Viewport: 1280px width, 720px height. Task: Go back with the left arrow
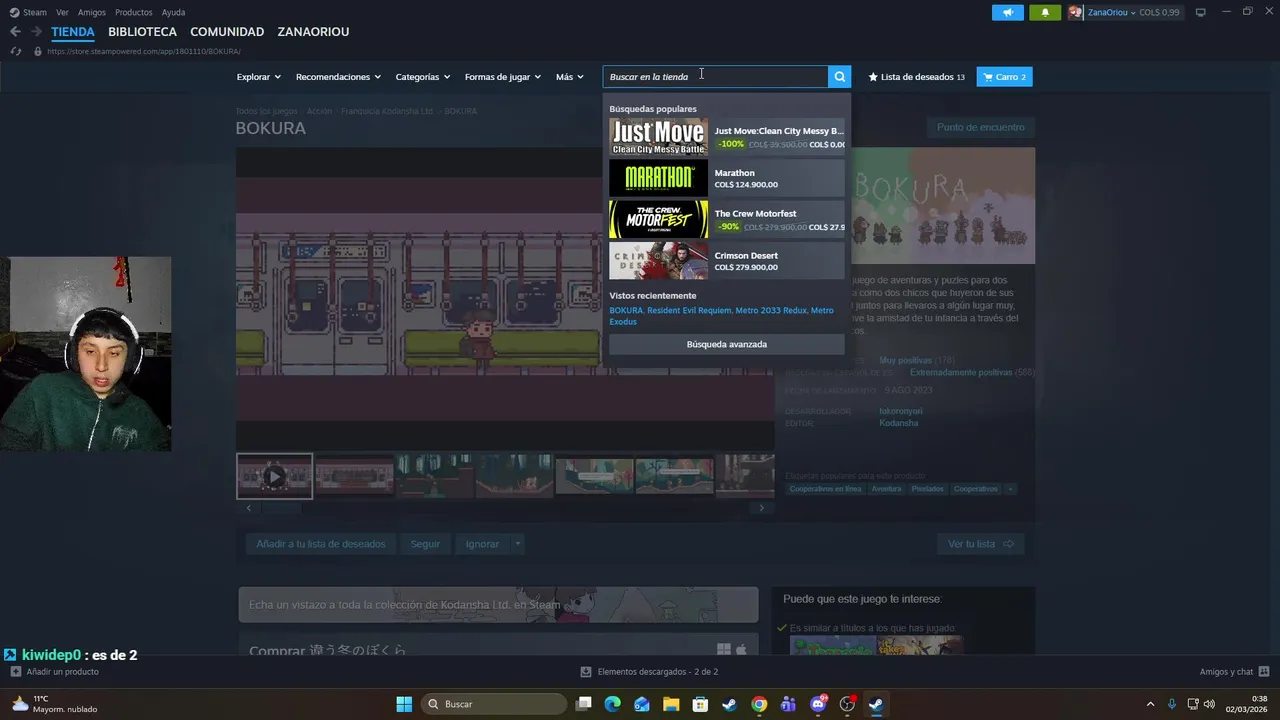[x=15, y=32]
